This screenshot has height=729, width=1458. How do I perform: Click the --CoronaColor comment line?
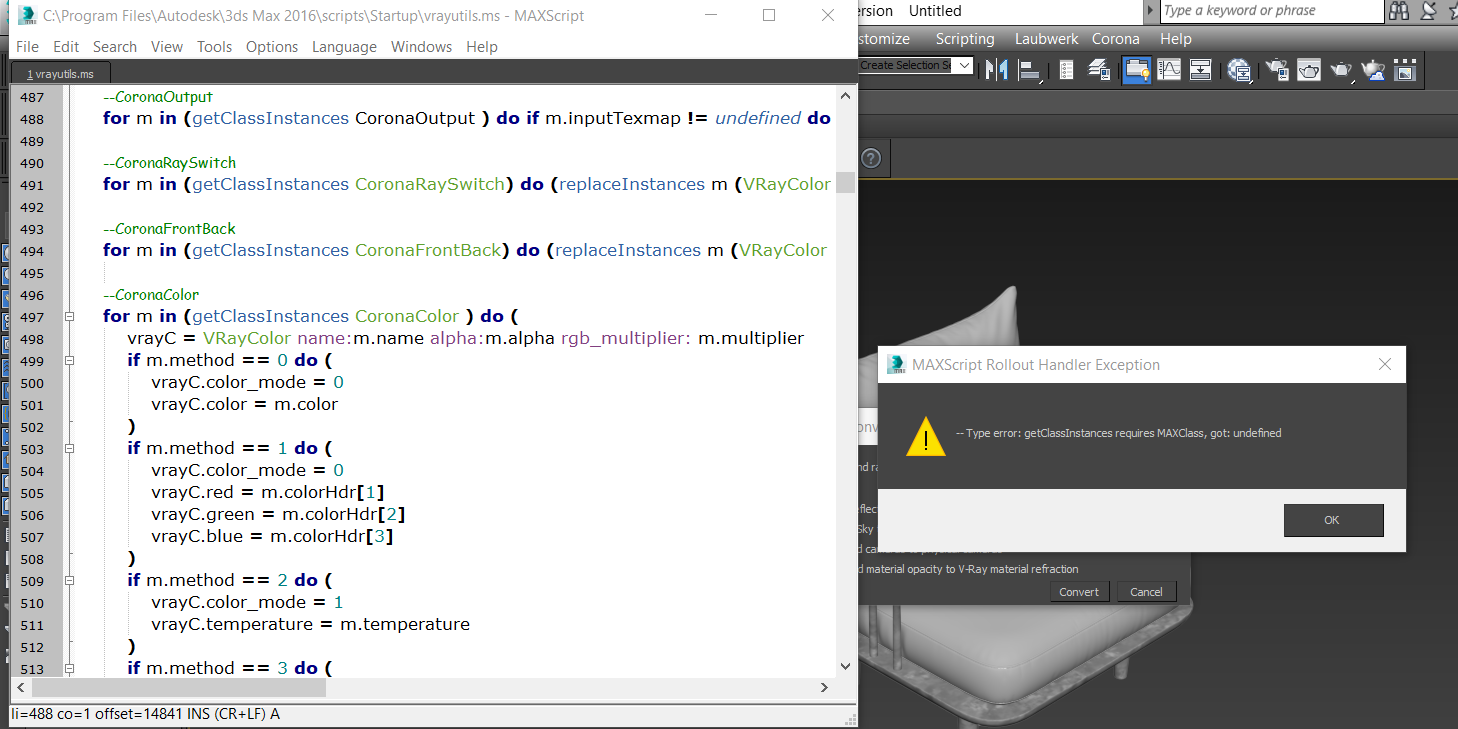coord(151,295)
